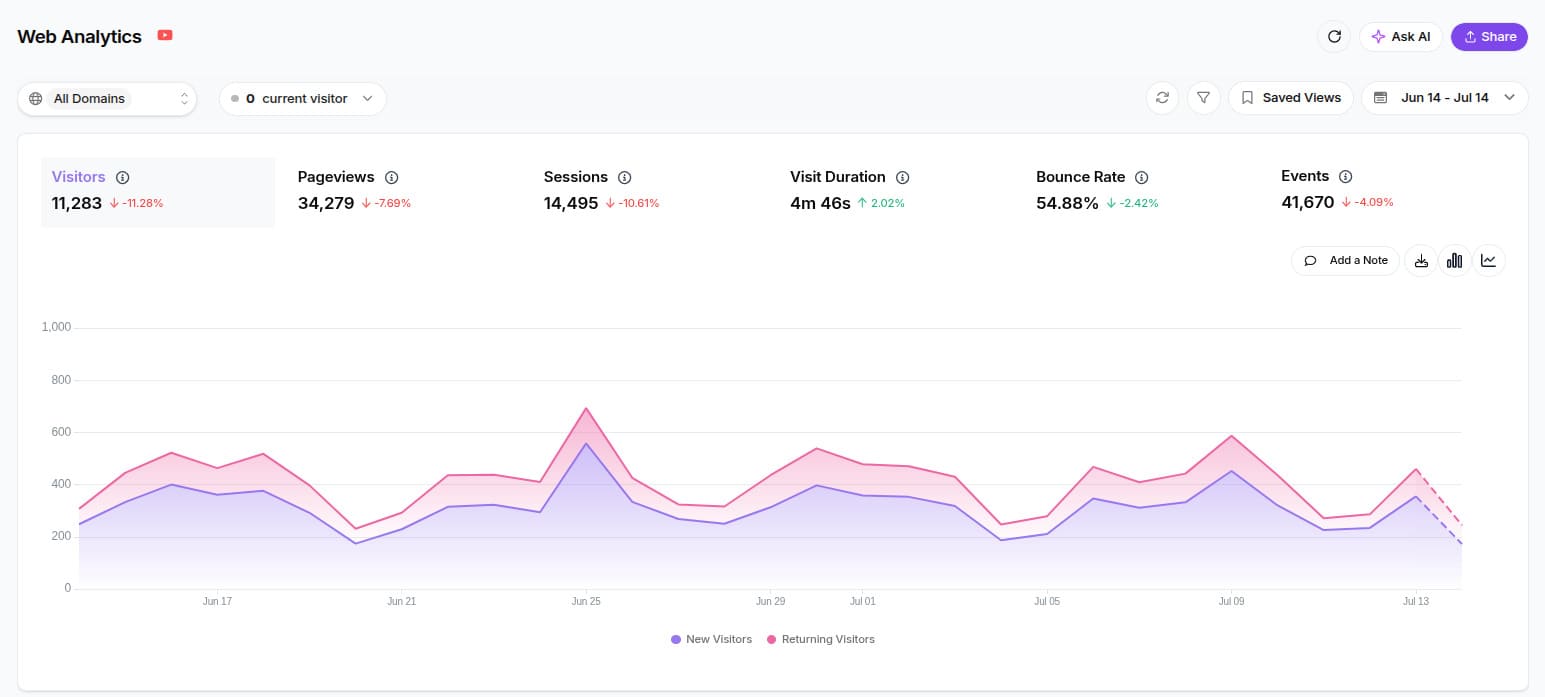Click the 54.88% bounce rate value
The height and width of the screenshot is (697, 1545).
pyautogui.click(x=1067, y=203)
